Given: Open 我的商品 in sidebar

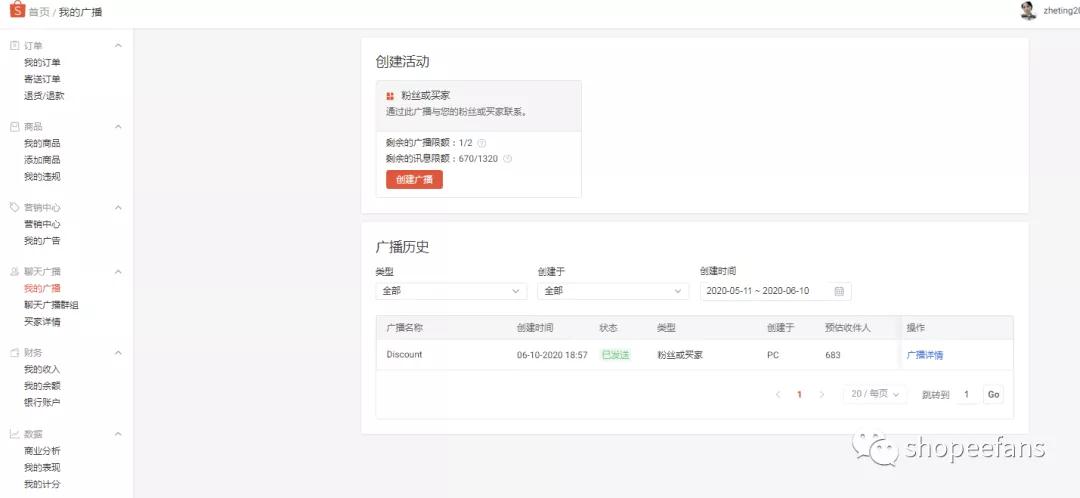Looking at the screenshot, I should click(42, 143).
